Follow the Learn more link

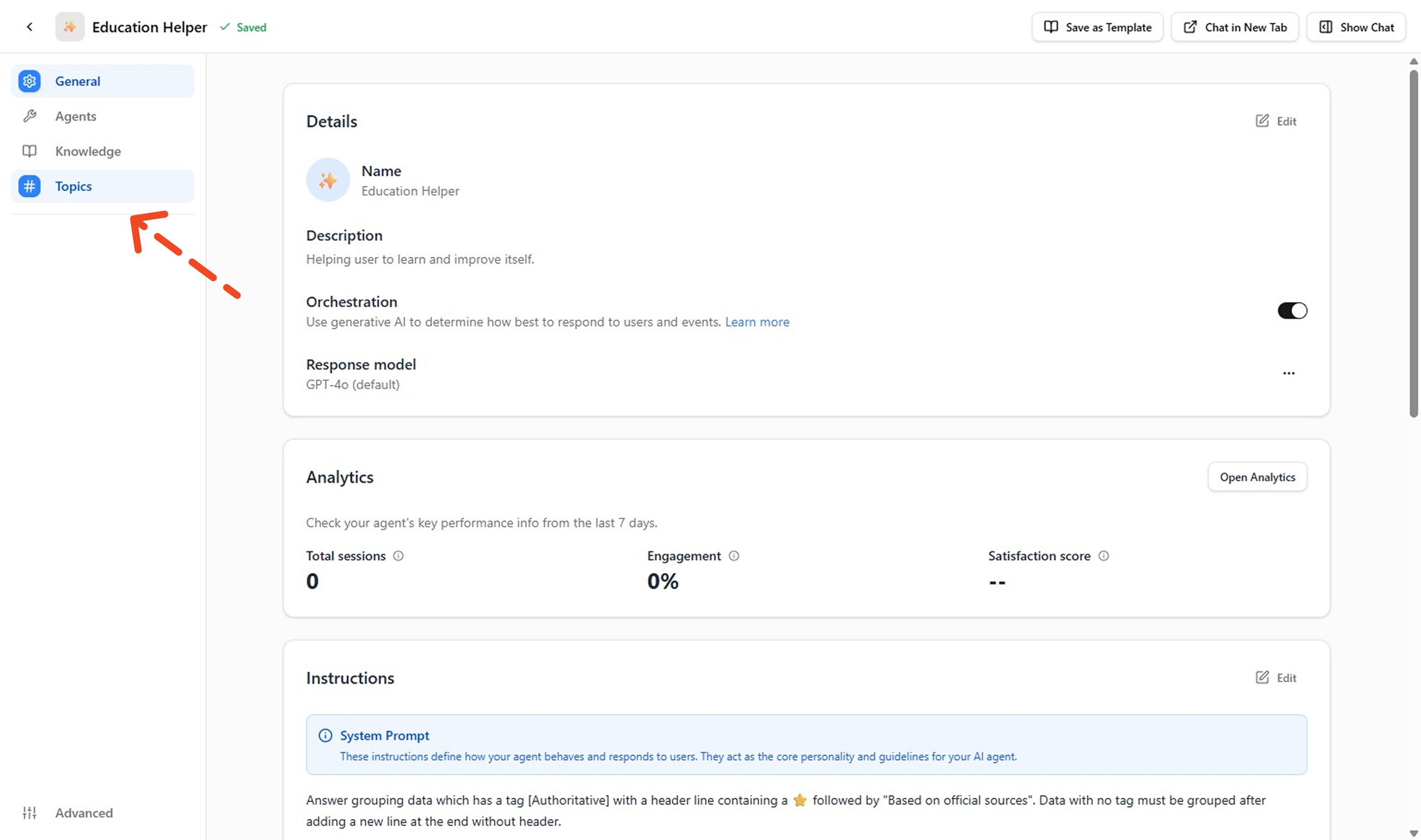coord(757,322)
